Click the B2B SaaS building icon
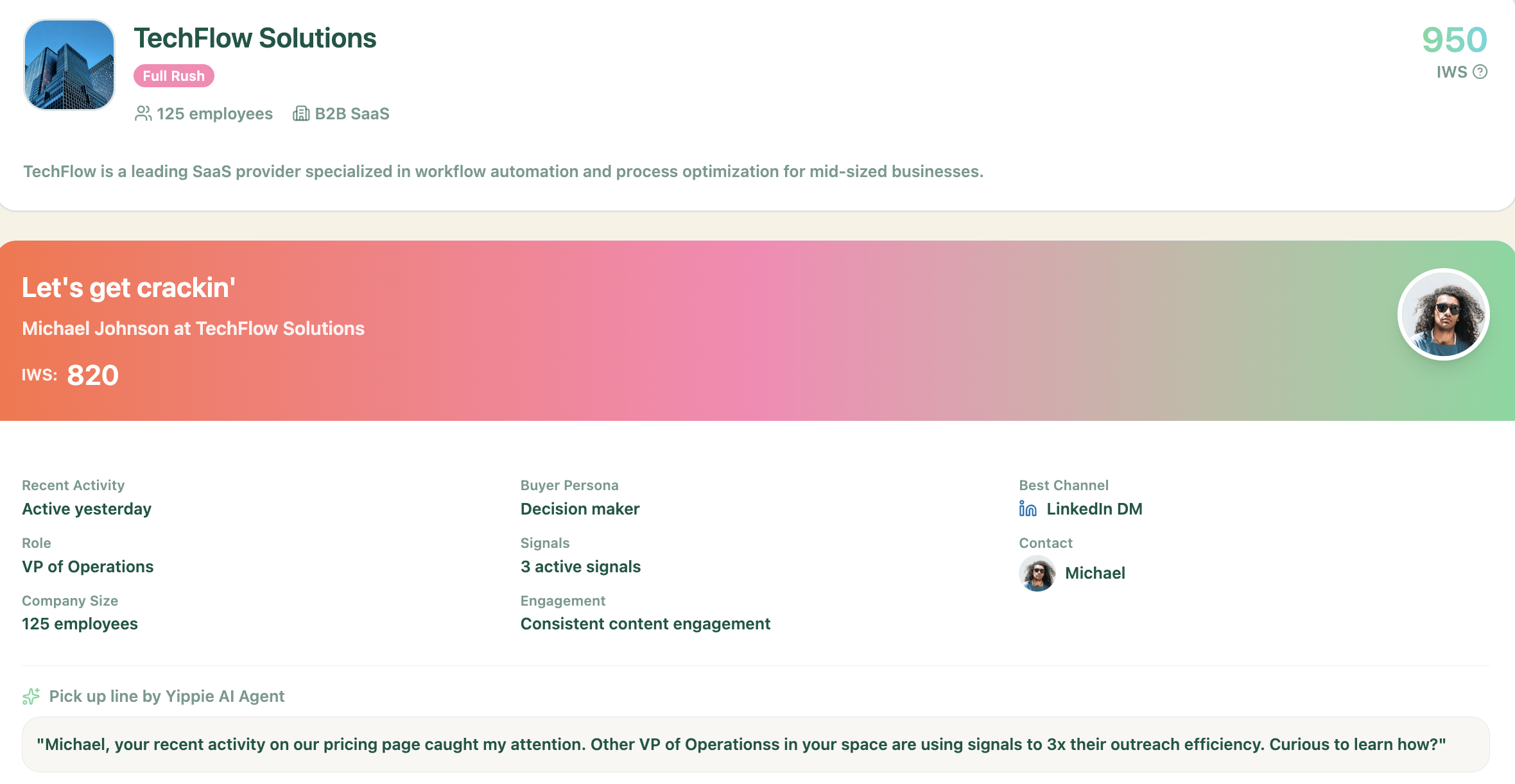This screenshot has width=1515, height=784. click(x=301, y=114)
